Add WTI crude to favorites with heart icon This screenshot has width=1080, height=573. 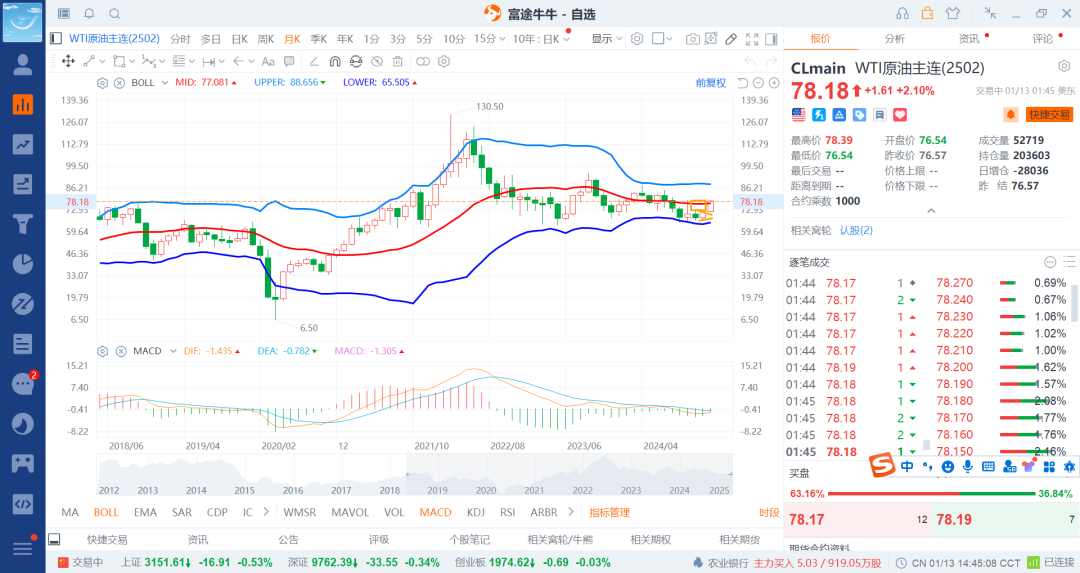pyautogui.click(x=870, y=115)
